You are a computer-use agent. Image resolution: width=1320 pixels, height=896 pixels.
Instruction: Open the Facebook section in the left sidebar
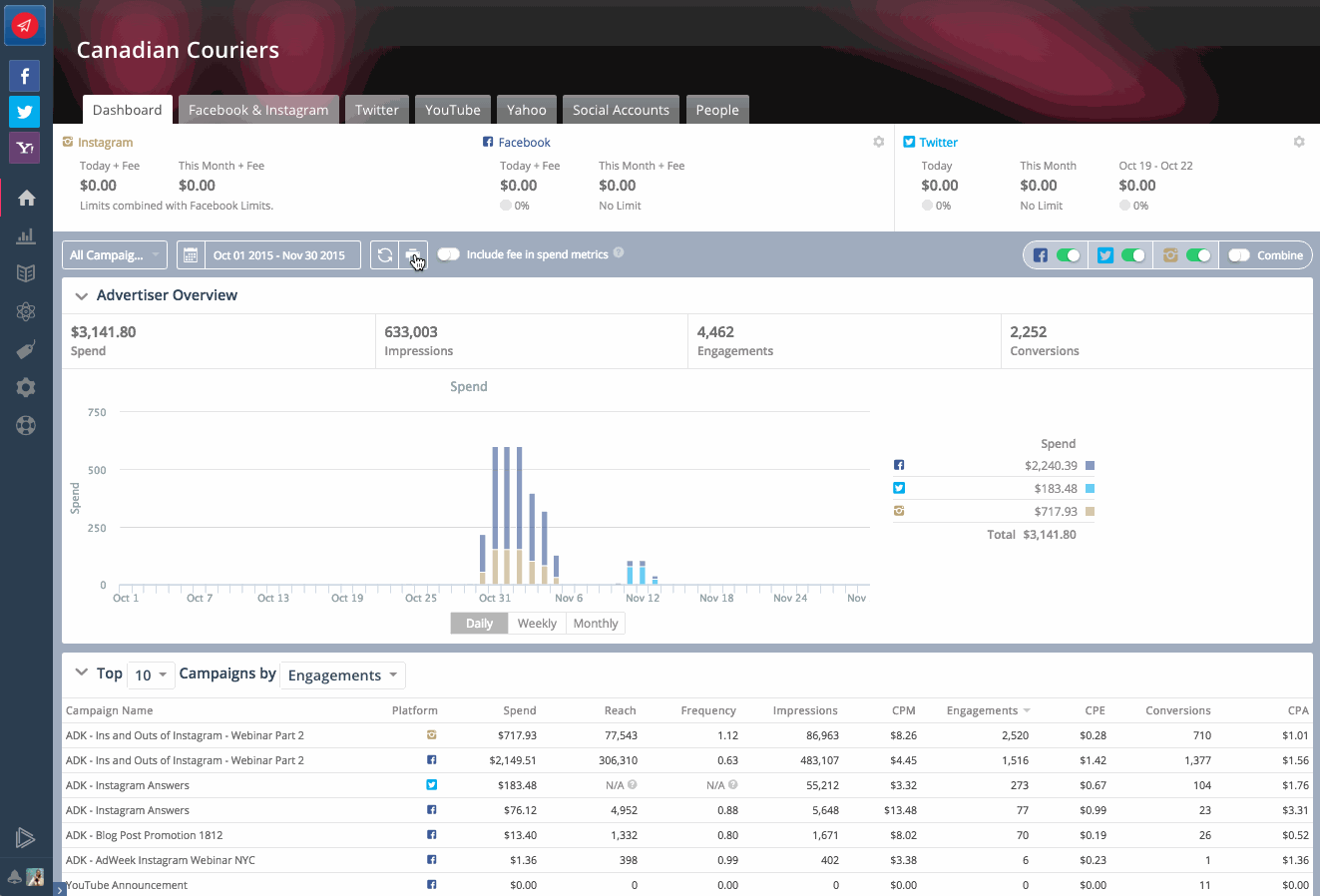pyautogui.click(x=24, y=75)
